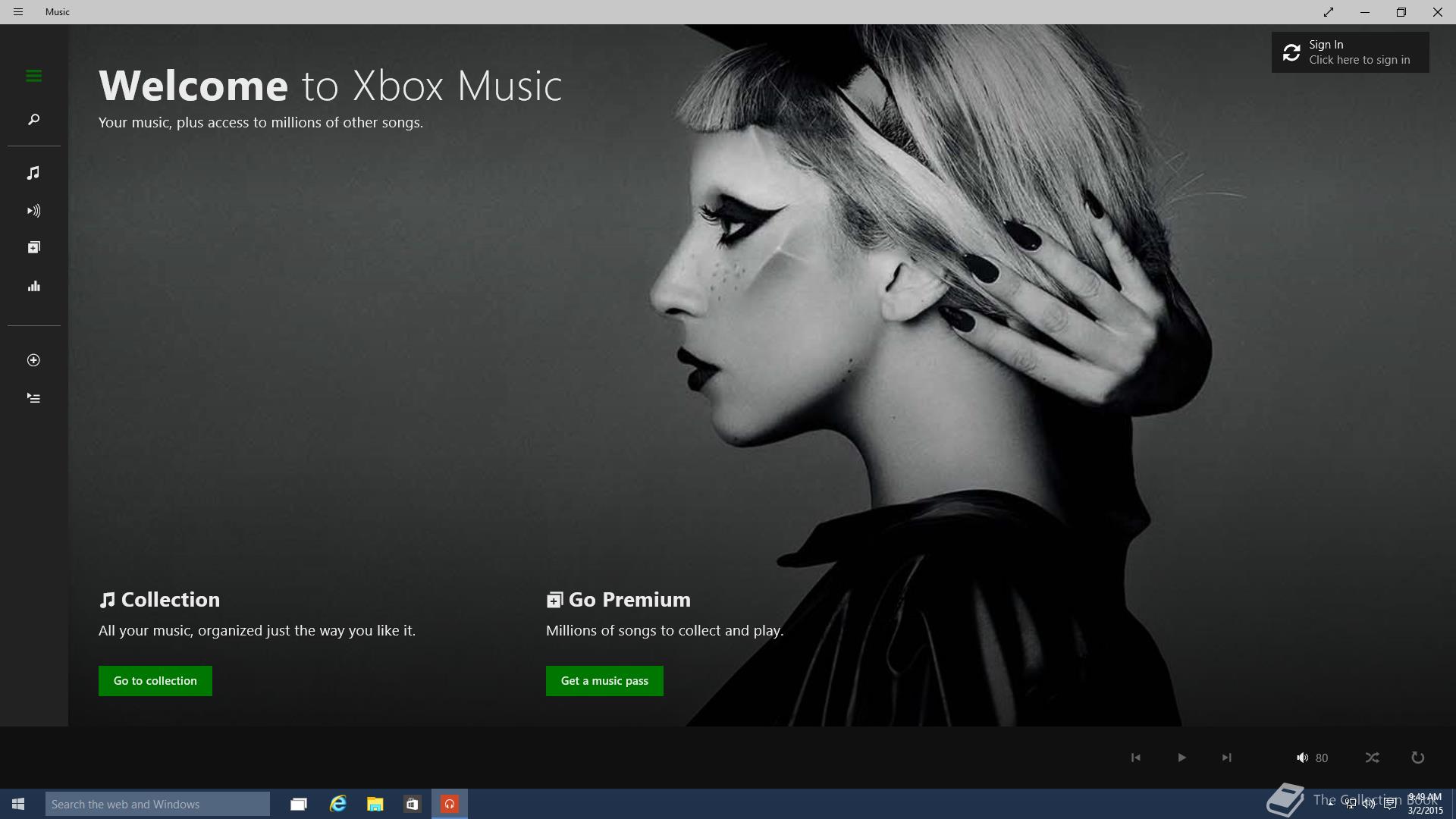Skip to the previous track
The height and width of the screenshot is (819, 1456).
(1135, 758)
